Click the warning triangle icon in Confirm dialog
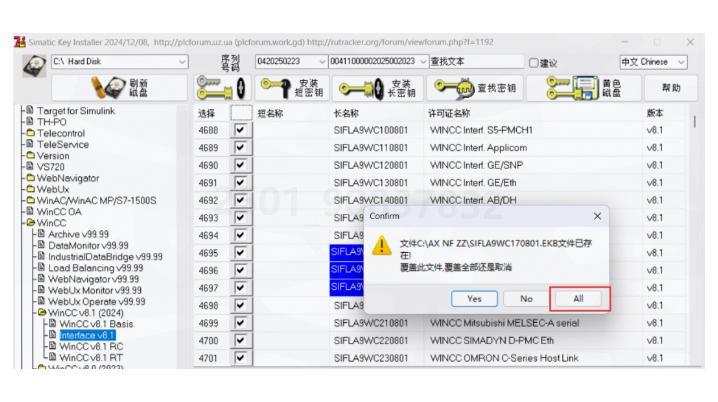Screen dimensions: 718x402 (x=381, y=245)
